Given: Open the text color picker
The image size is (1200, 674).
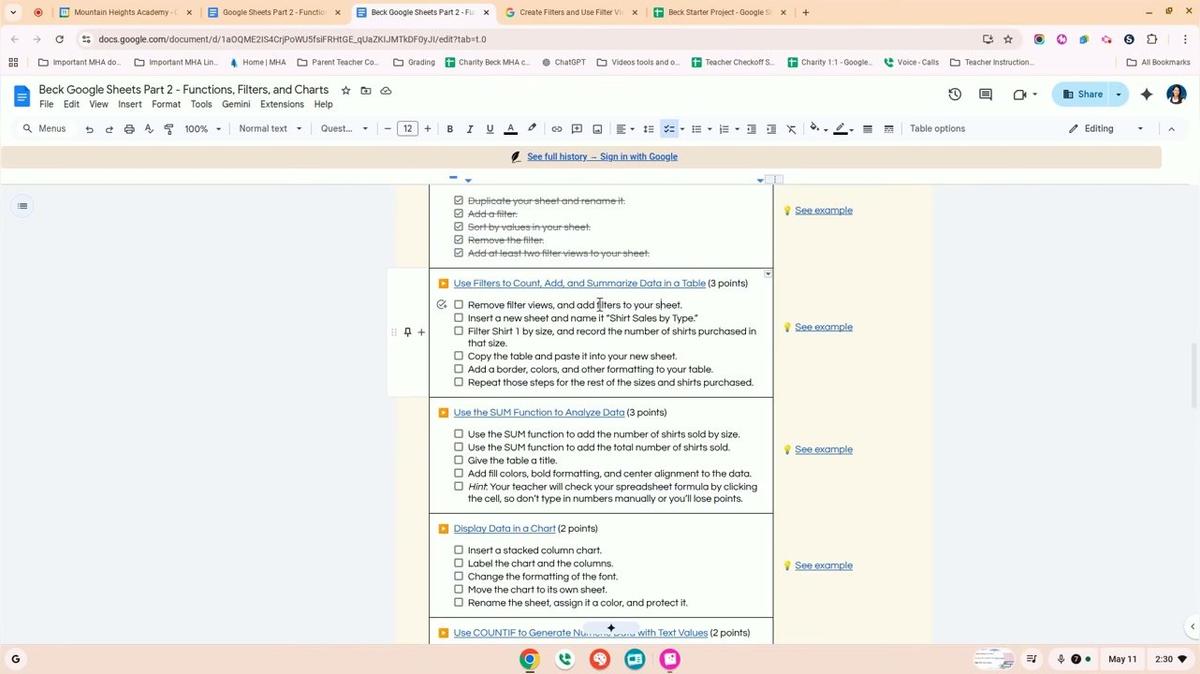Looking at the screenshot, I should coord(510,129).
